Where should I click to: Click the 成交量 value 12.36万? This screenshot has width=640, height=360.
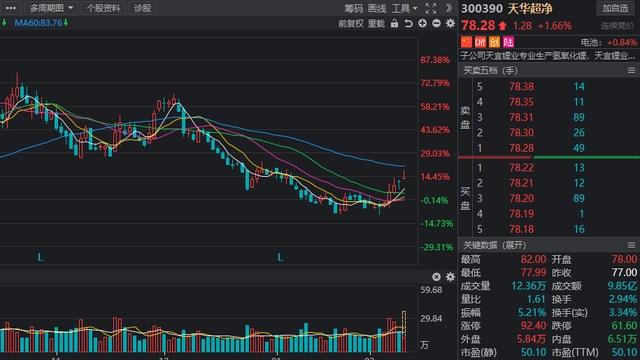pyautogui.click(x=529, y=286)
